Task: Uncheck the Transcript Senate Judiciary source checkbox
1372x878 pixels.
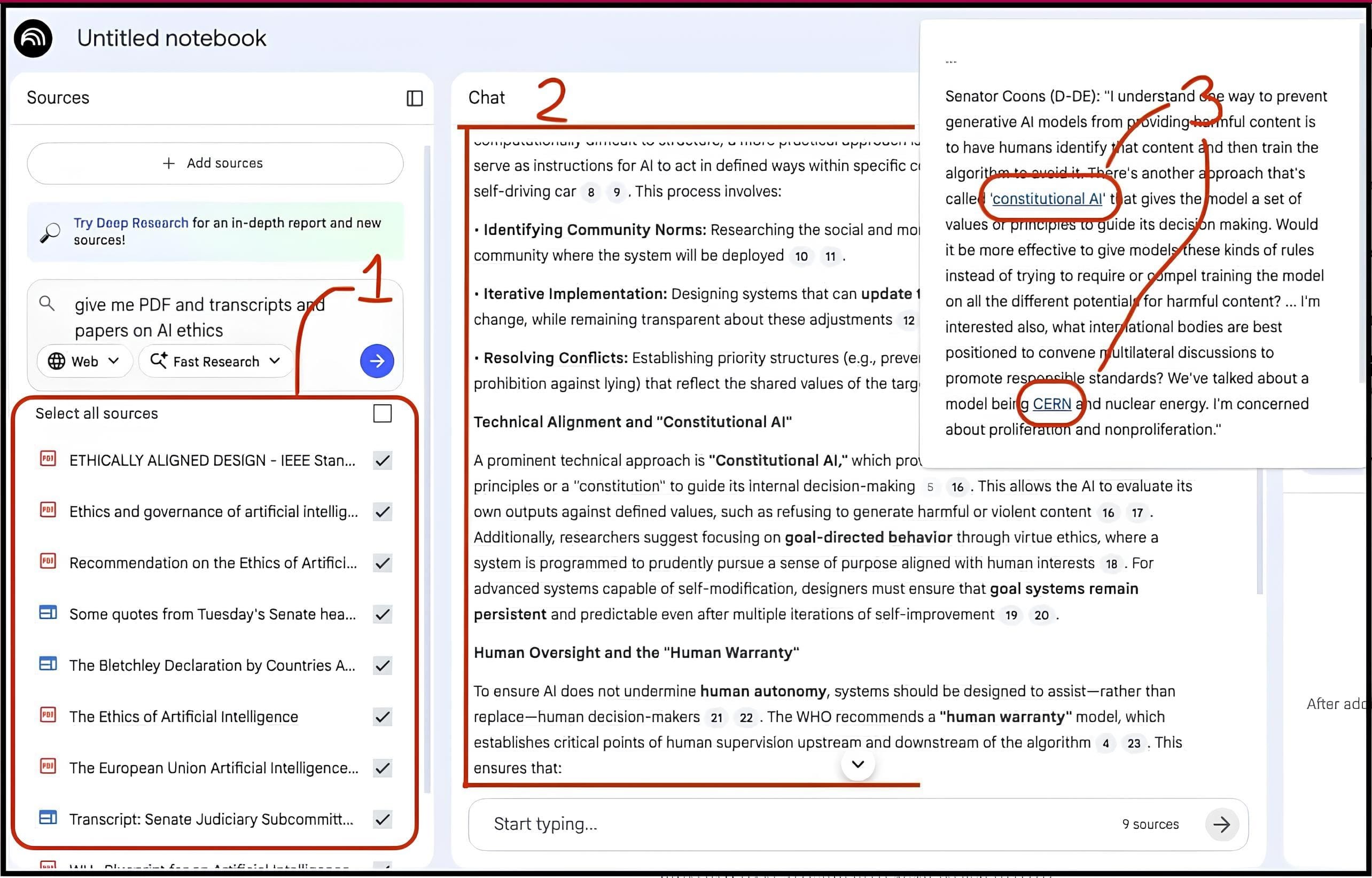Action: (x=382, y=819)
